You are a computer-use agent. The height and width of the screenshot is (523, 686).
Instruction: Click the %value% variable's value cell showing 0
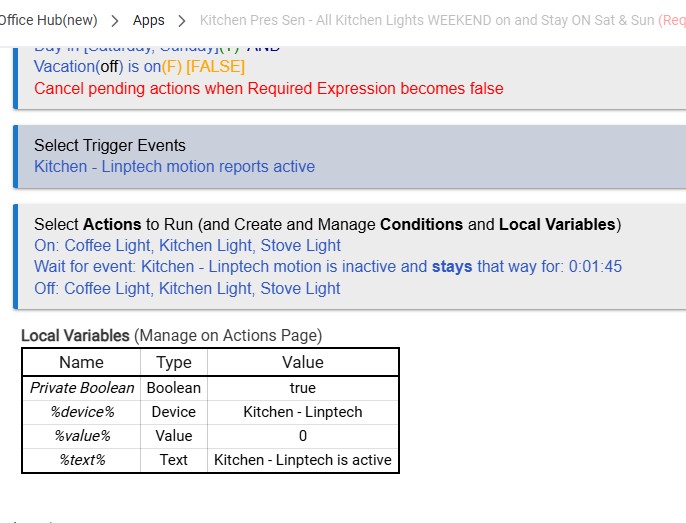coord(302,436)
